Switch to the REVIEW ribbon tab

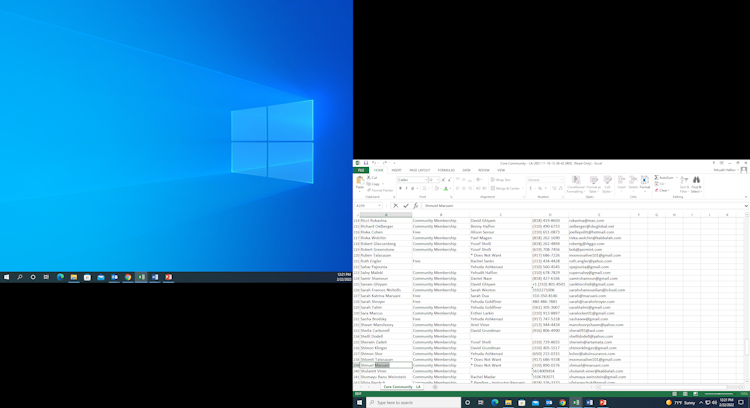(x=484, y=170)
